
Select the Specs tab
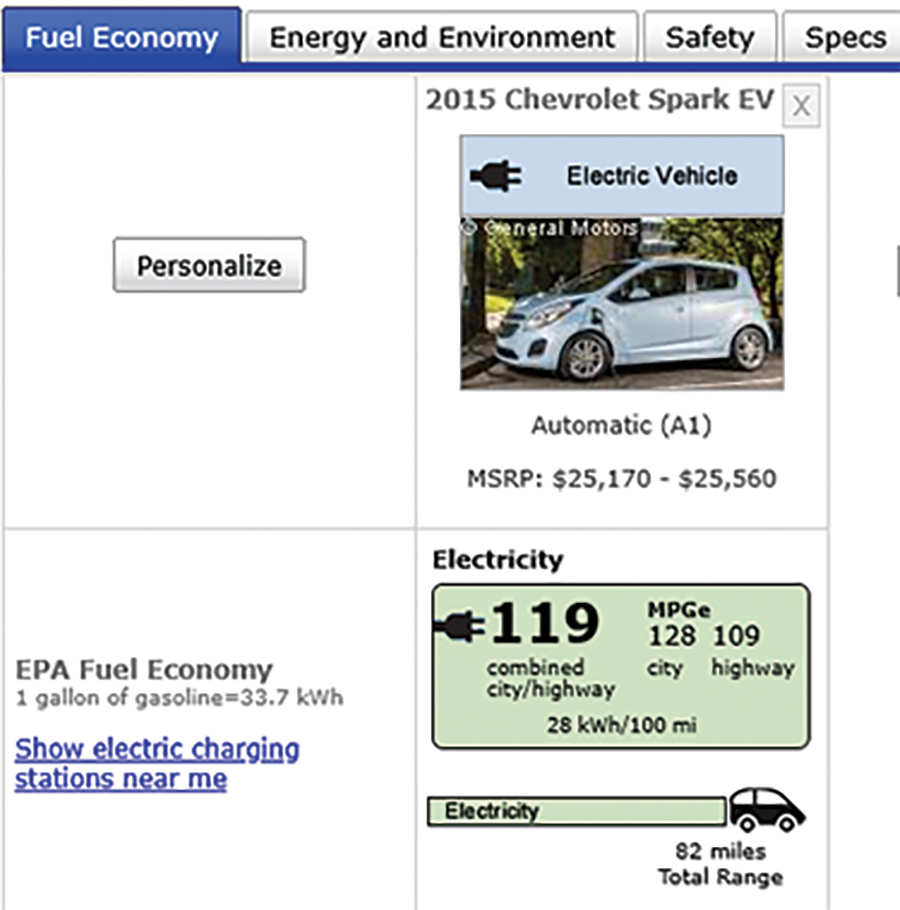pos(845,36)
